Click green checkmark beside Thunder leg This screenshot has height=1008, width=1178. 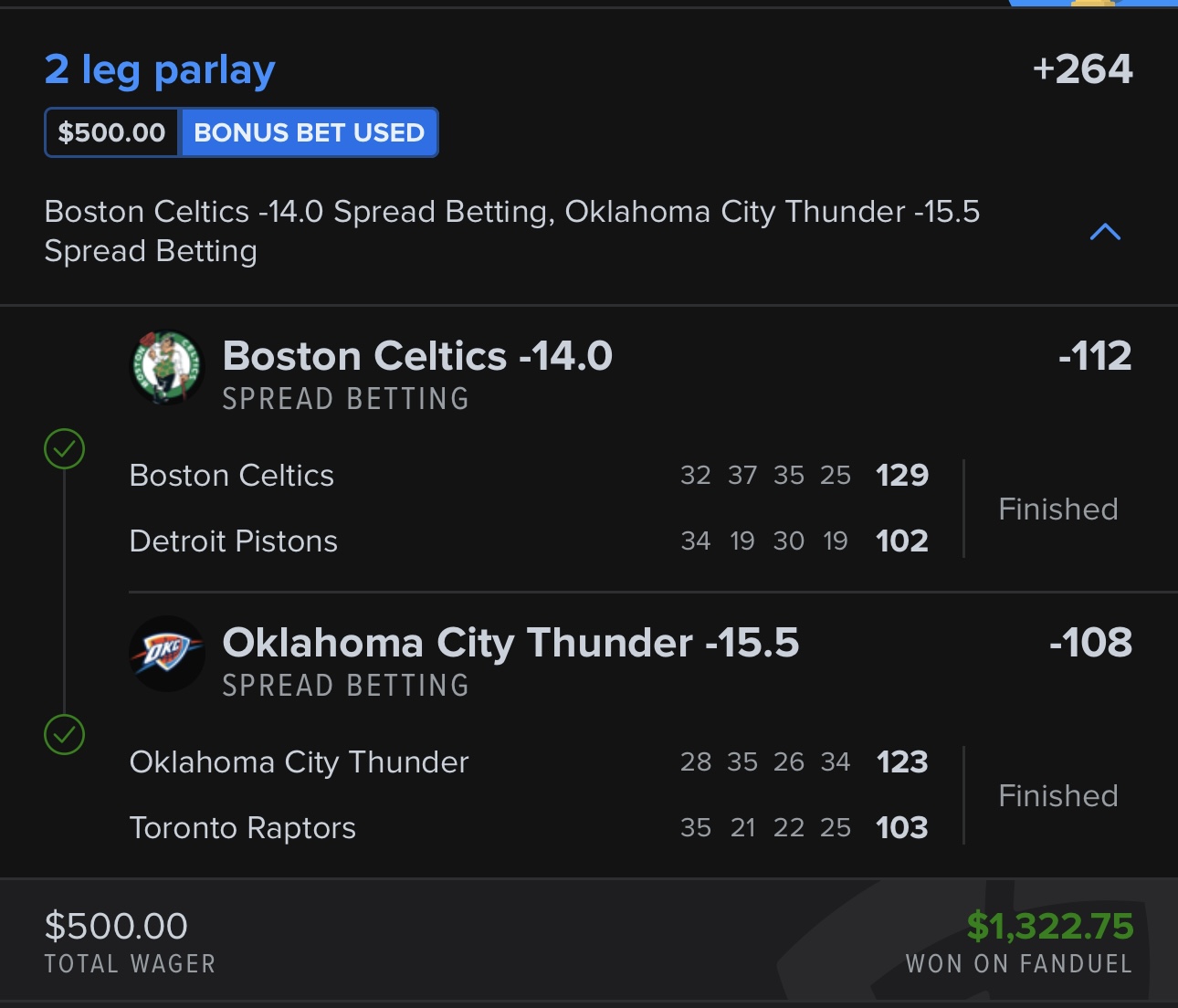click(65, 735)
